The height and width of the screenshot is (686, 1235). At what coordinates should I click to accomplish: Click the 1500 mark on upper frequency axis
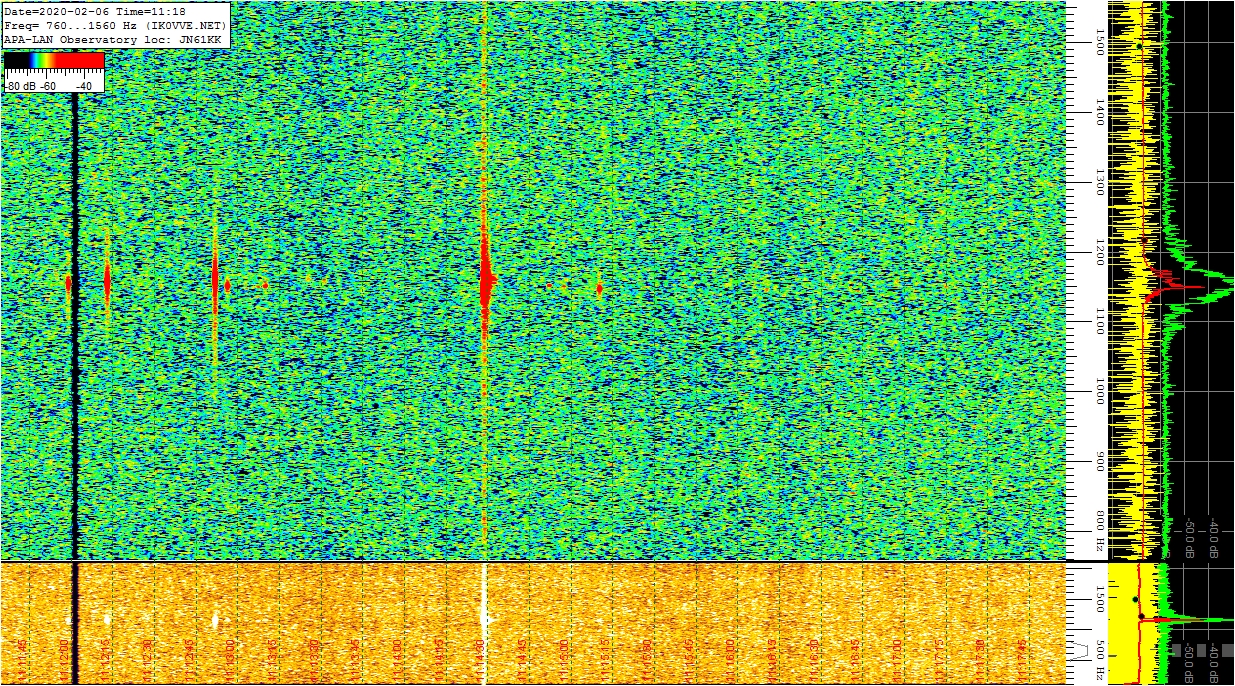tap(1100, 40)
